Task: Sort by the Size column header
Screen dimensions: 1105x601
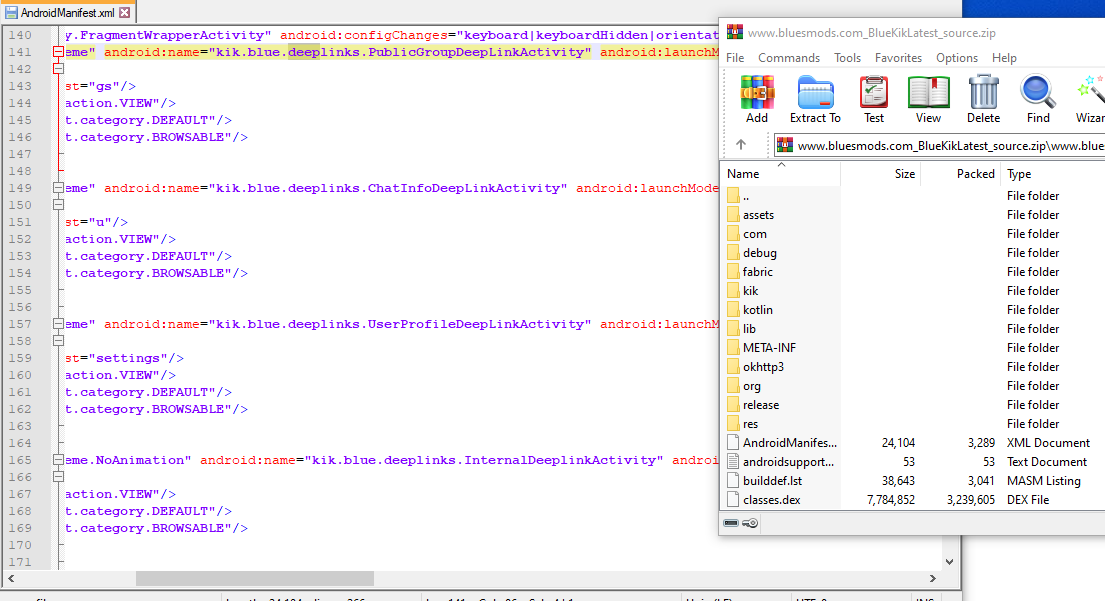Action: point(880,173)
